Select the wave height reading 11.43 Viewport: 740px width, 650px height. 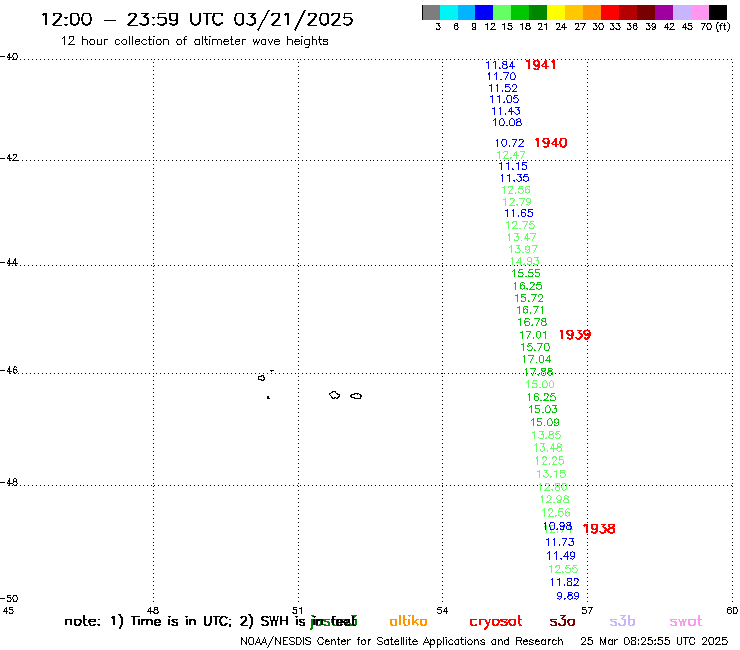point(506,111)
